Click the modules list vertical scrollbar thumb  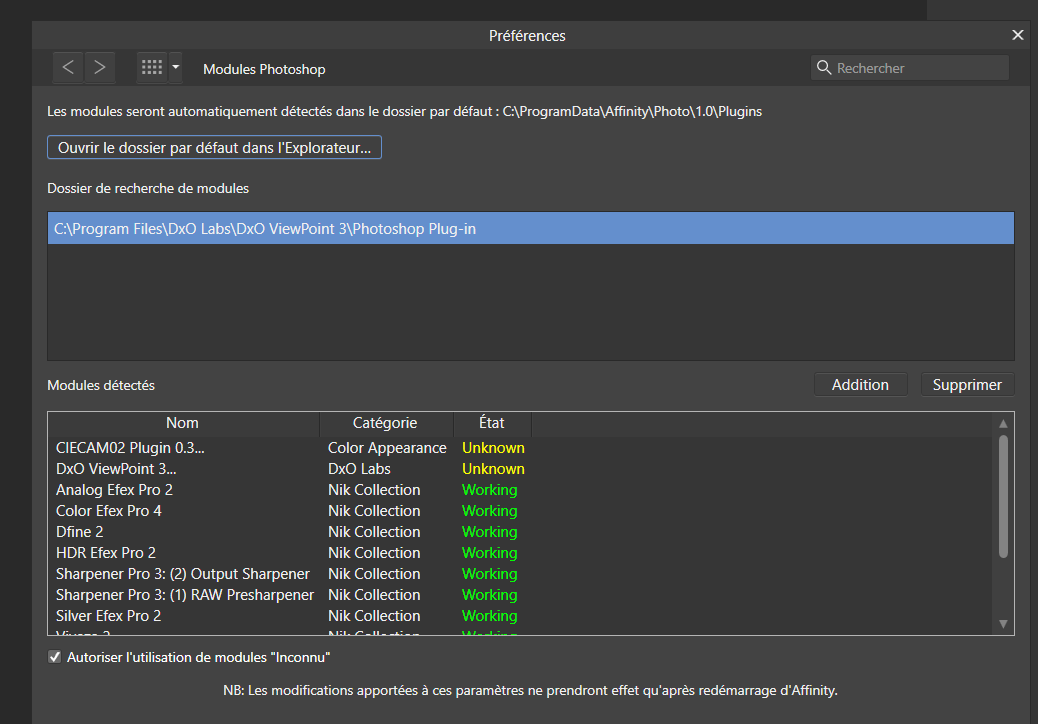point(1003,496)
